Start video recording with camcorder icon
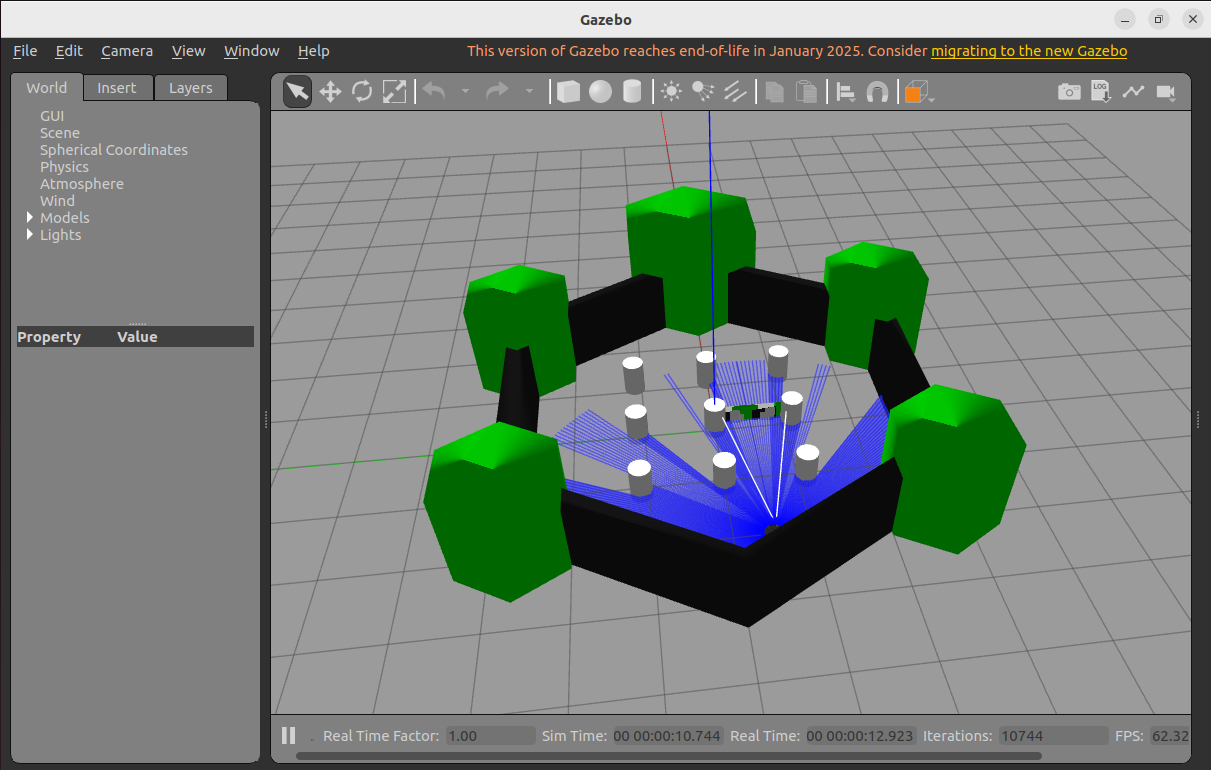 pos(1165,91)
